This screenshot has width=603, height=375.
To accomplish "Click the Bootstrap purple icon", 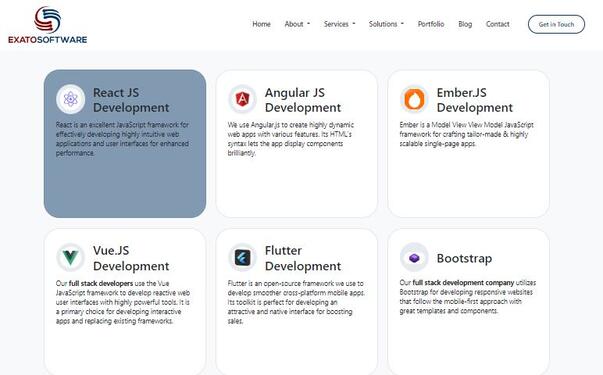I will coord(414,257).
